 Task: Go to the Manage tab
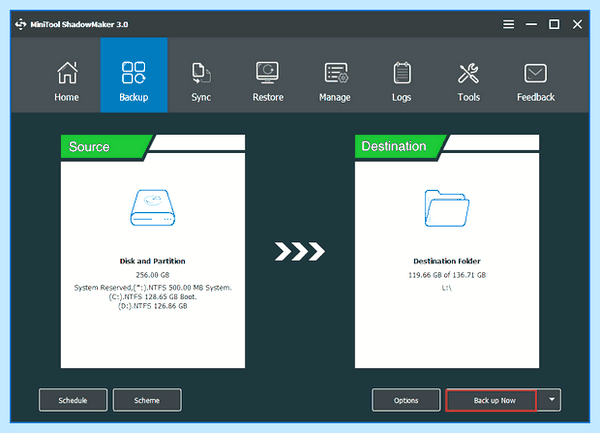335,75
